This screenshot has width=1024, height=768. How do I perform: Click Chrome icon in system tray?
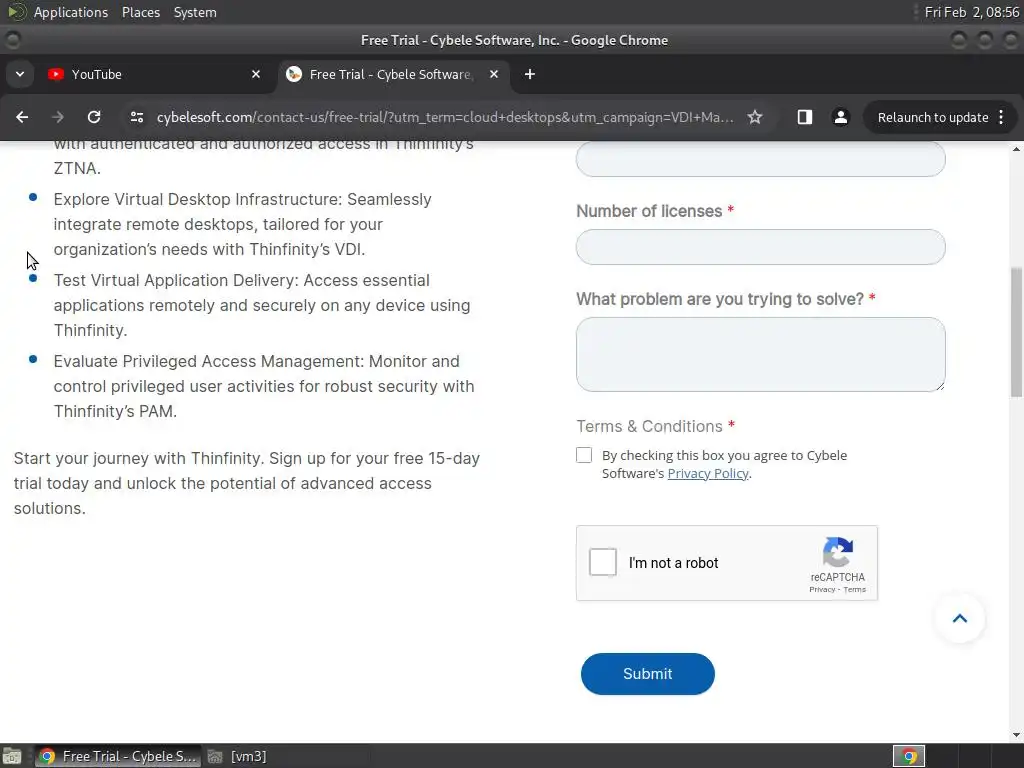[909, 756]
